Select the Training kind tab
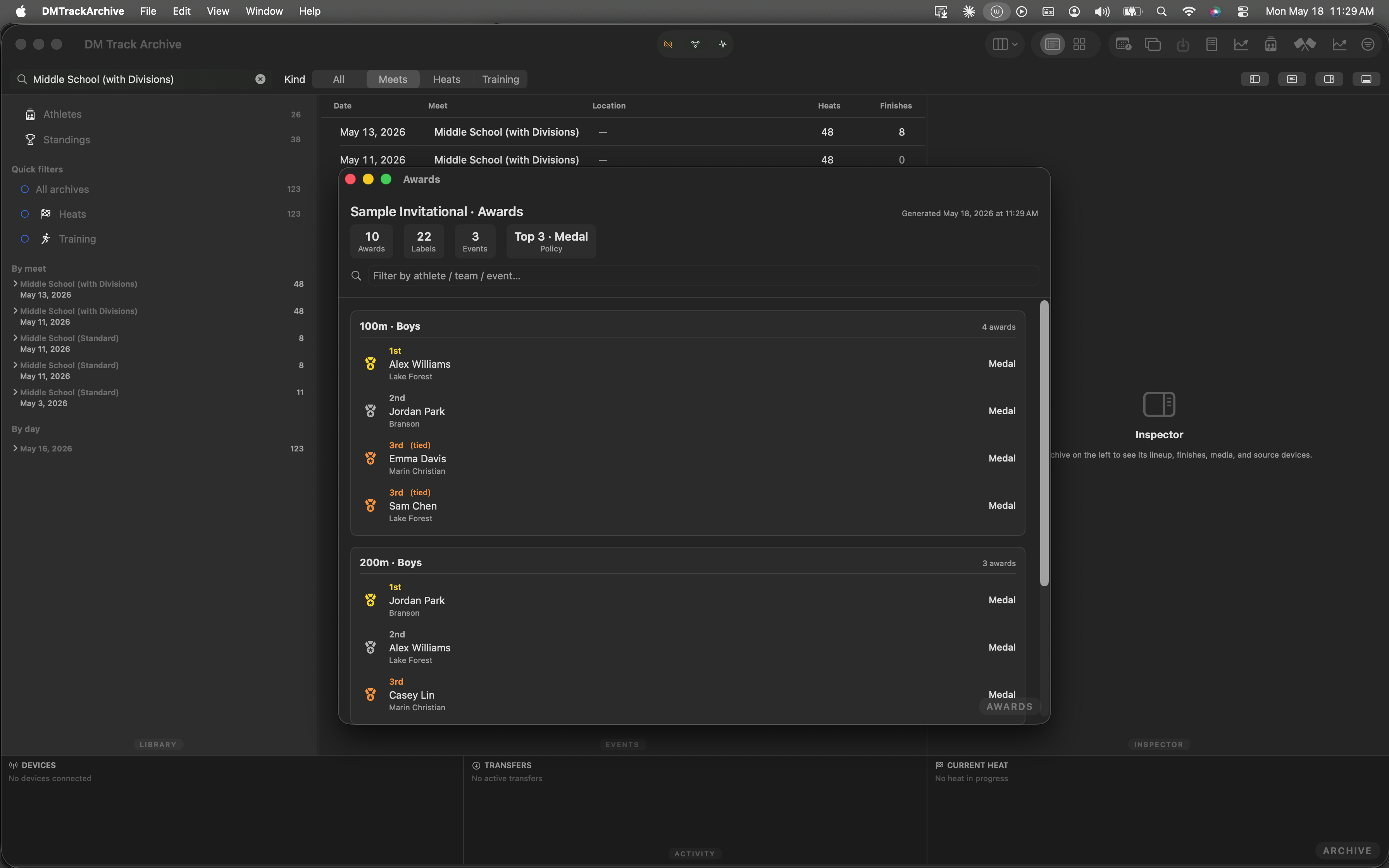The image size is (1389, 868). click(x=500, y=79)
